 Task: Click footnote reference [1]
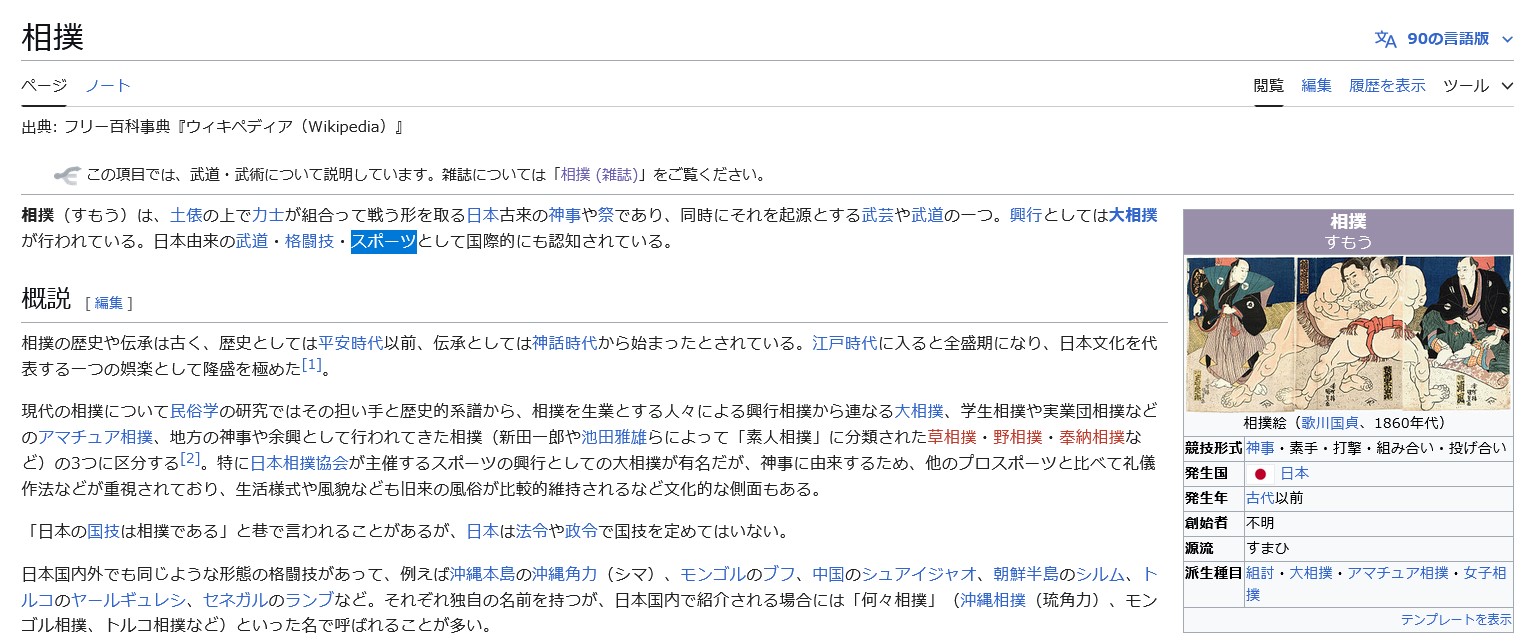[x=312, y=364]
